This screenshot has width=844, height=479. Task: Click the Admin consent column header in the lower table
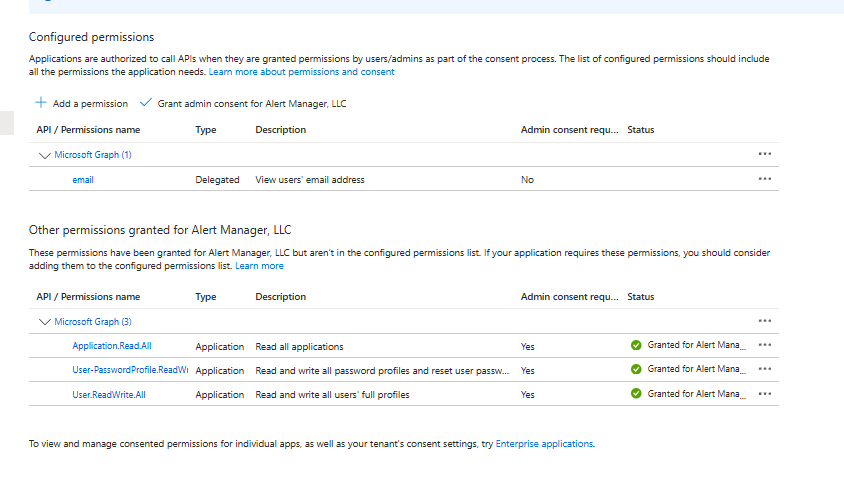(x=569, y=297)
